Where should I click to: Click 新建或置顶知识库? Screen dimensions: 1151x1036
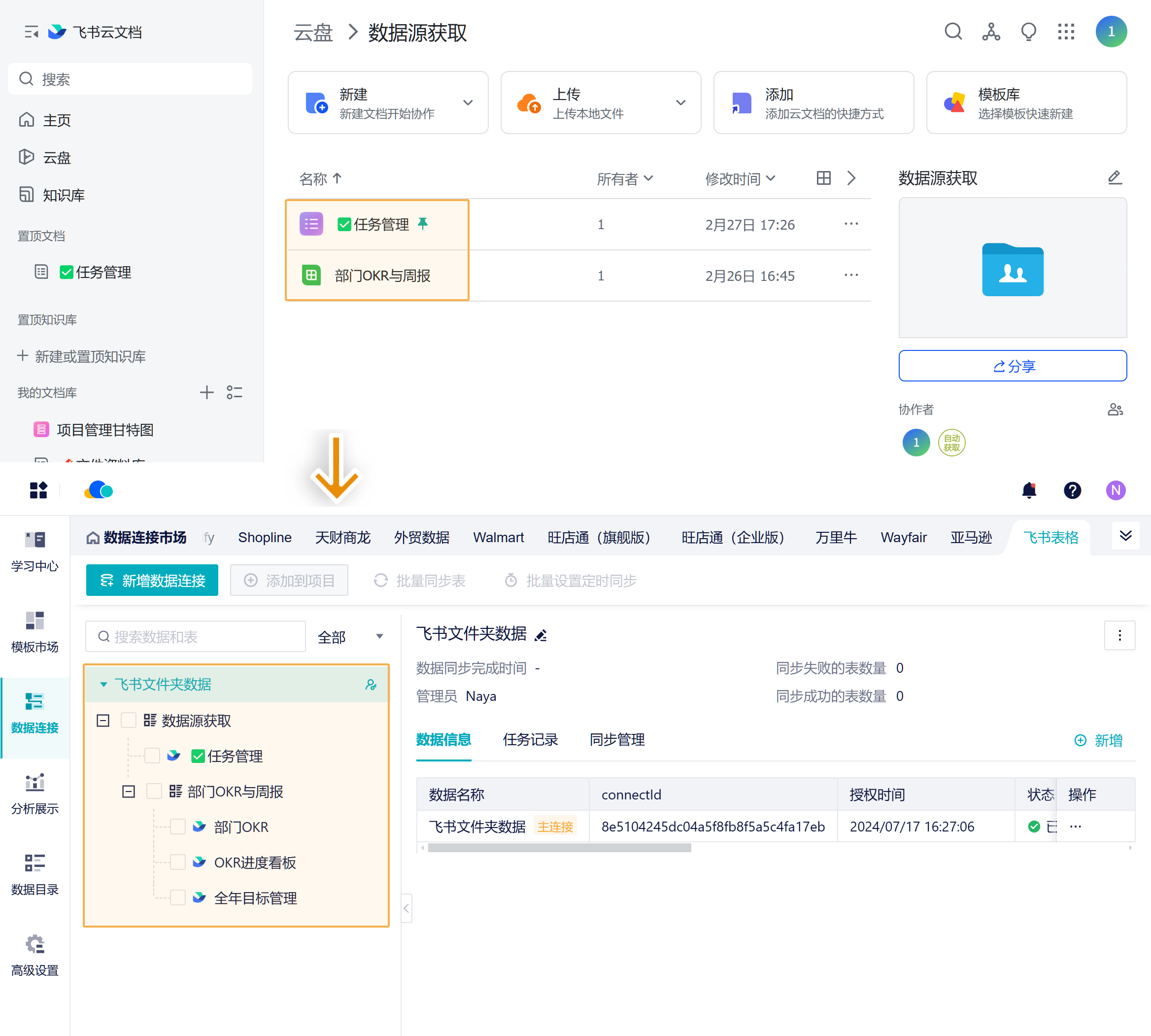81,356
